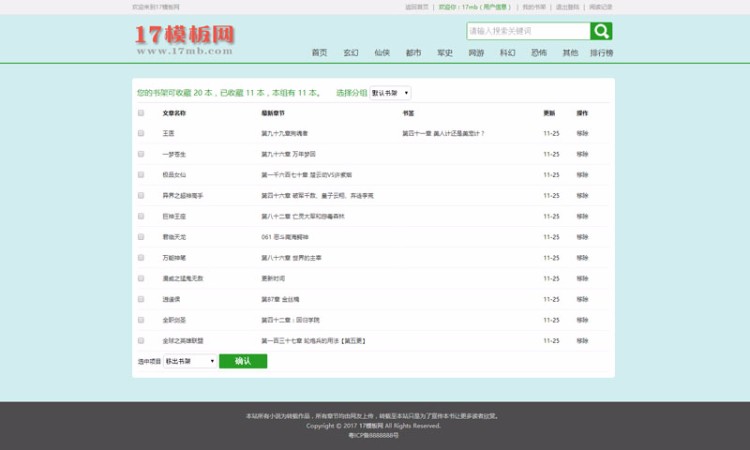
Task: Open the 仙侠 category
Action: (382, 53)
